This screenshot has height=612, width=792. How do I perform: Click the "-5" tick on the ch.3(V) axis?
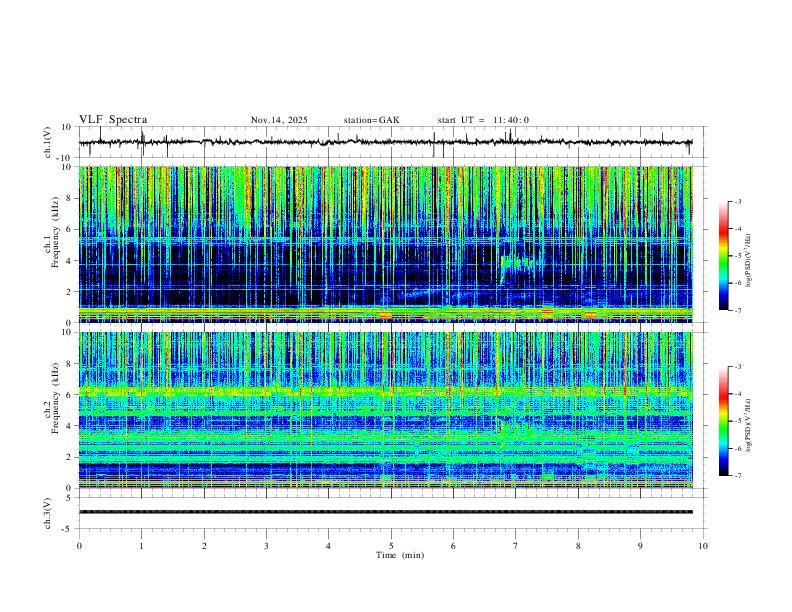coord(68,529)
